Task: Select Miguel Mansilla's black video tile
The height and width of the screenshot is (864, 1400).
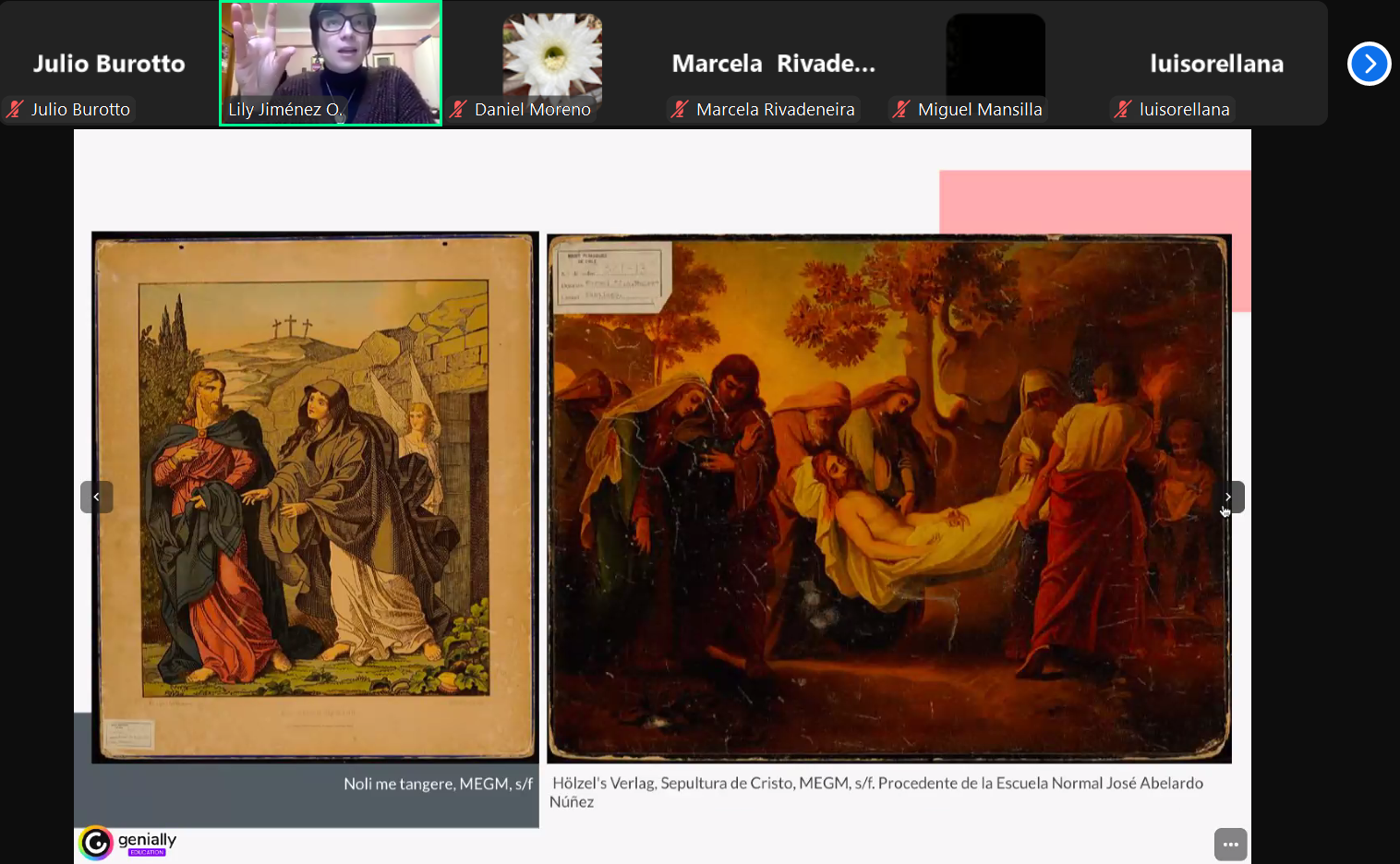Action: (x=996, y=55)
